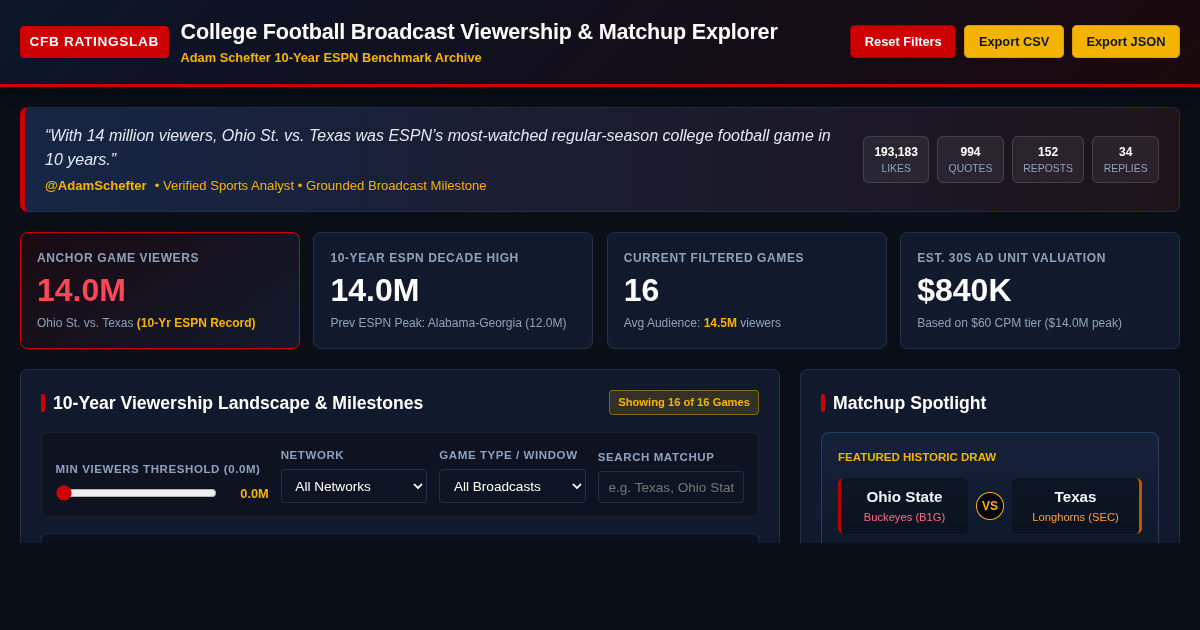The image size is (1200, 630).
Task: Open the @AdamSchefter handle link
Action: coord(96,185)
